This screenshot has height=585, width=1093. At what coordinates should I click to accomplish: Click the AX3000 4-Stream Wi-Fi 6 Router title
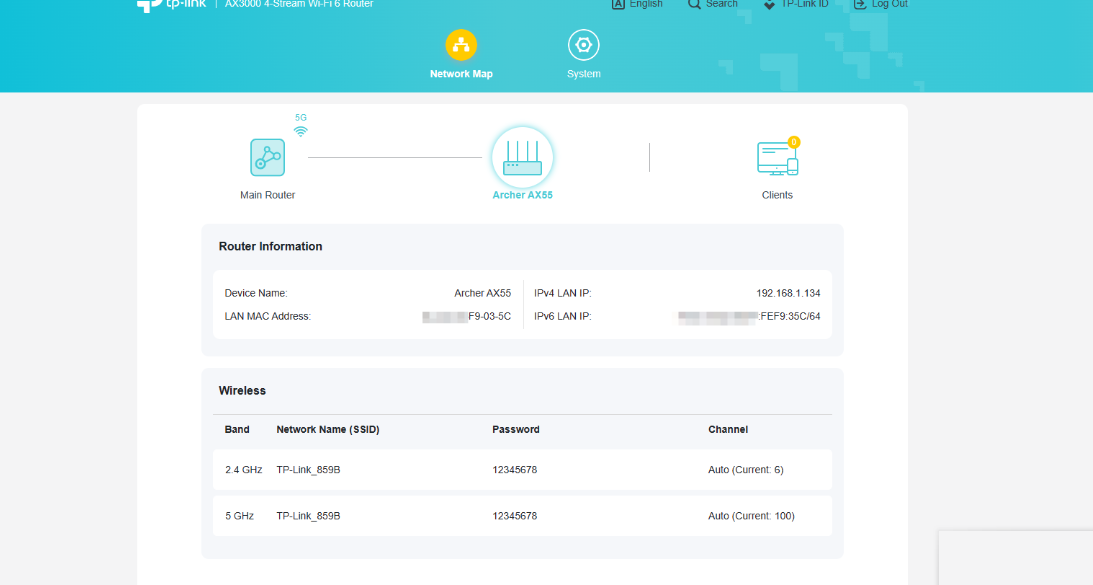click(299, 4)
